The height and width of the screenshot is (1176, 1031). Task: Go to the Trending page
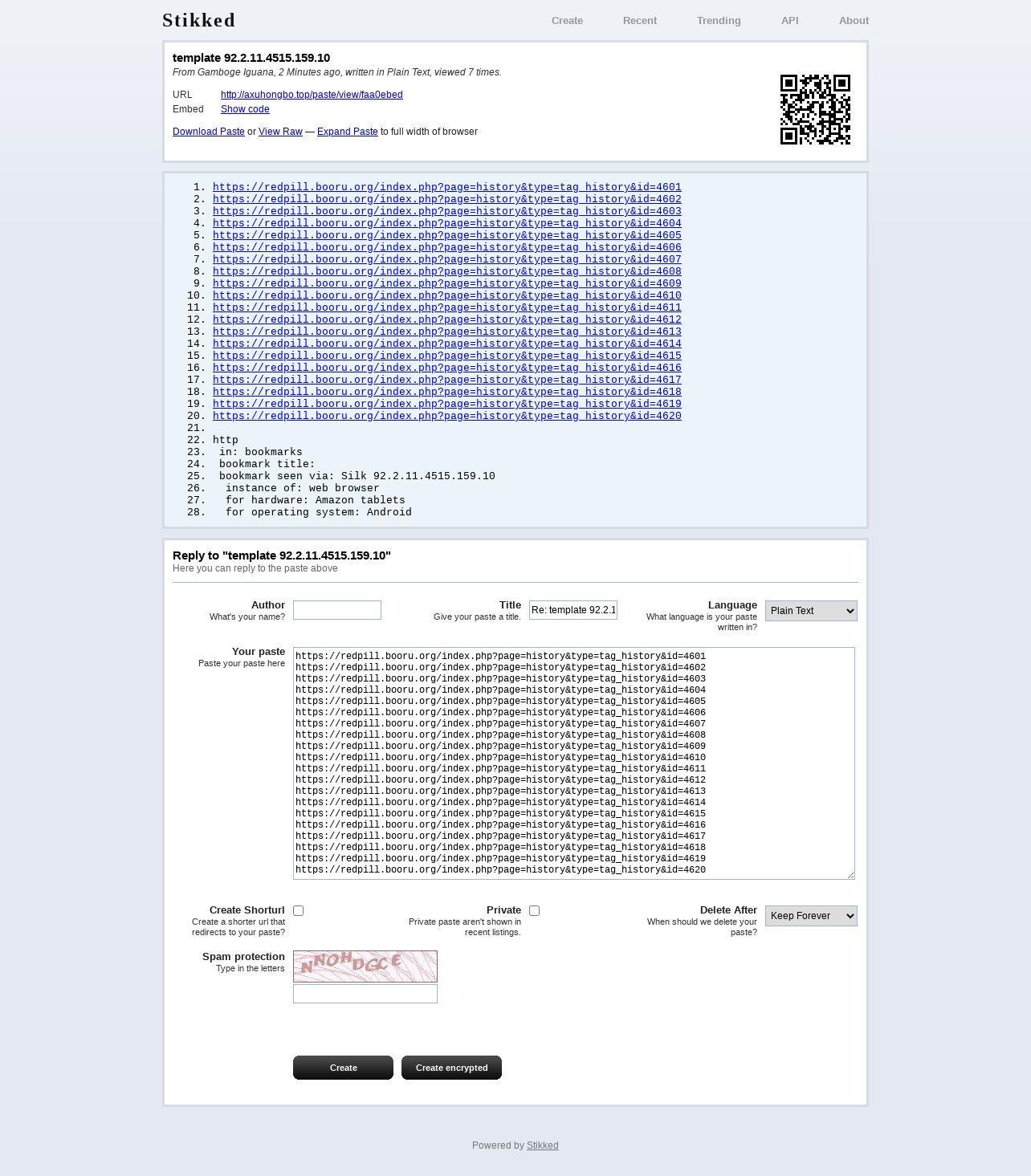point(719,21)
